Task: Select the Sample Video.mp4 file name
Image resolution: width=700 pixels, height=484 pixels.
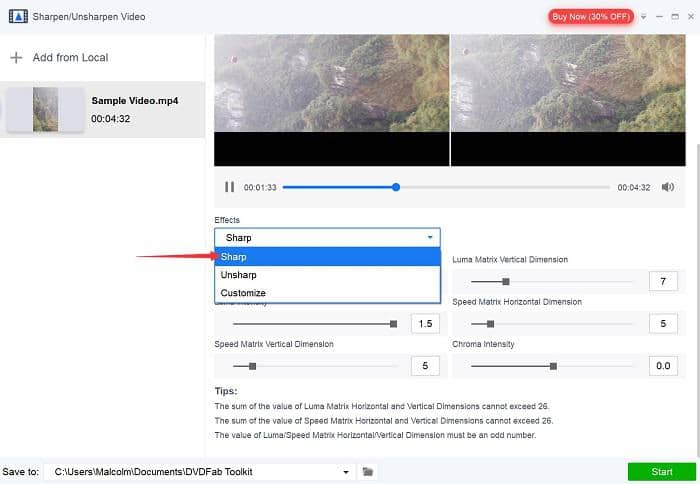Action: point(135,101)
